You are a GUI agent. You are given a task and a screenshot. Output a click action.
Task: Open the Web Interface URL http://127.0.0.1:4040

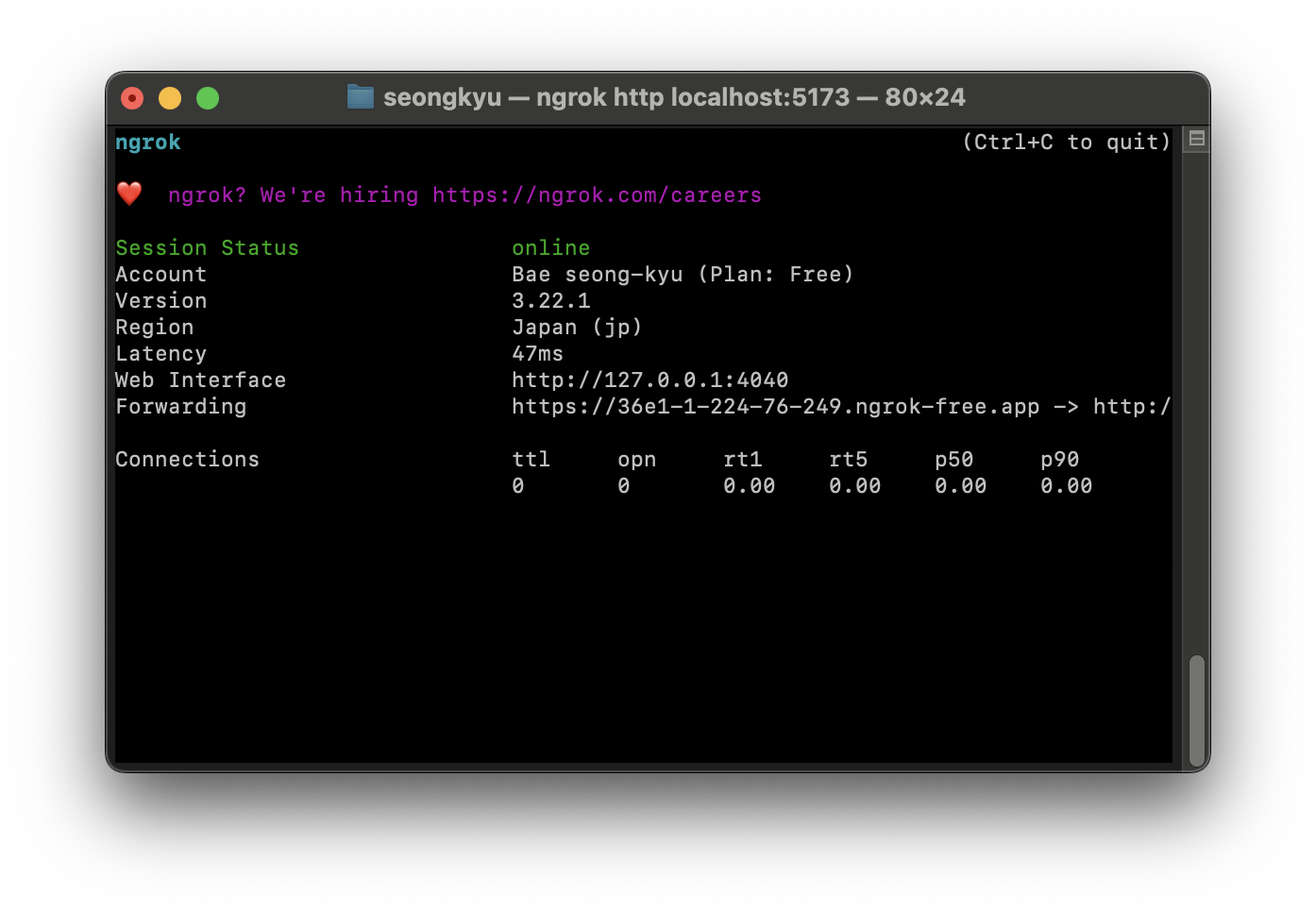[x=650, y=380]
